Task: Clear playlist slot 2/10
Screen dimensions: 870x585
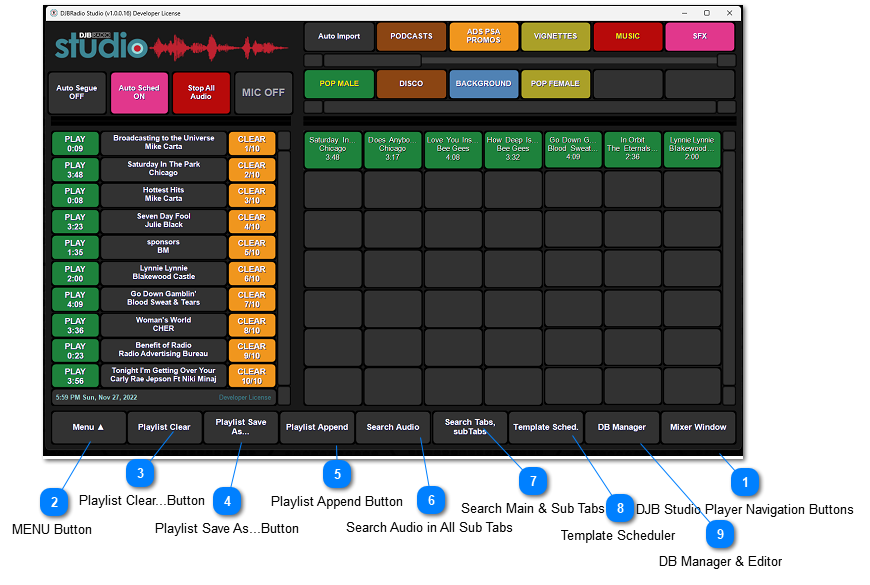Action: (x=252, y=169)
